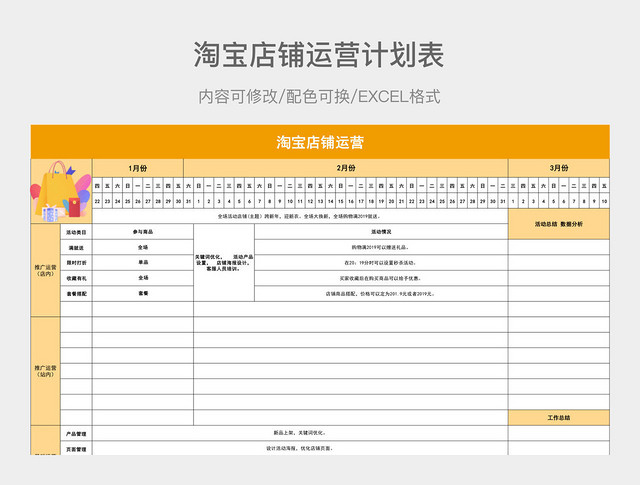Select the 活动类目 header cell
Viewport: 640px width, 485px height.
[76, 232]
